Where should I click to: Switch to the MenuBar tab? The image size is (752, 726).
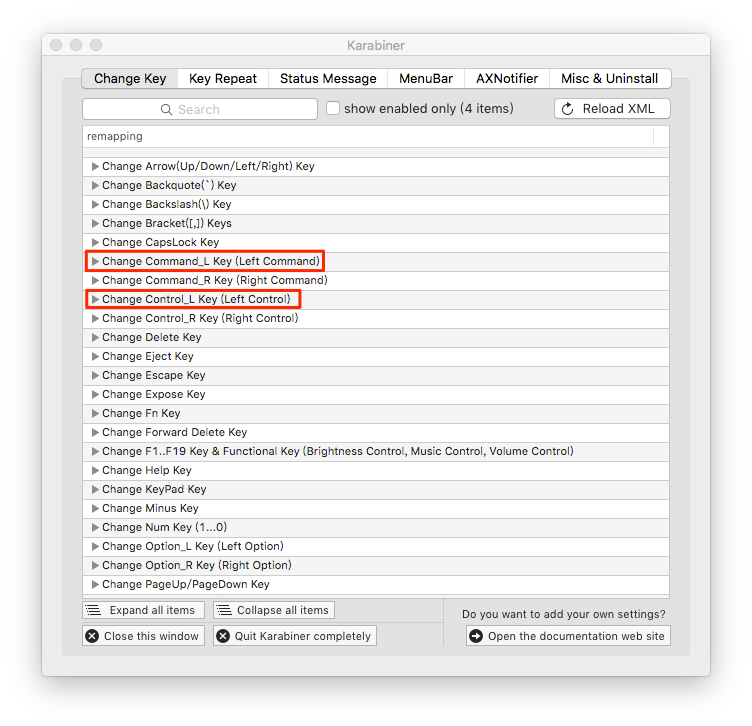(x=426, y=79)
